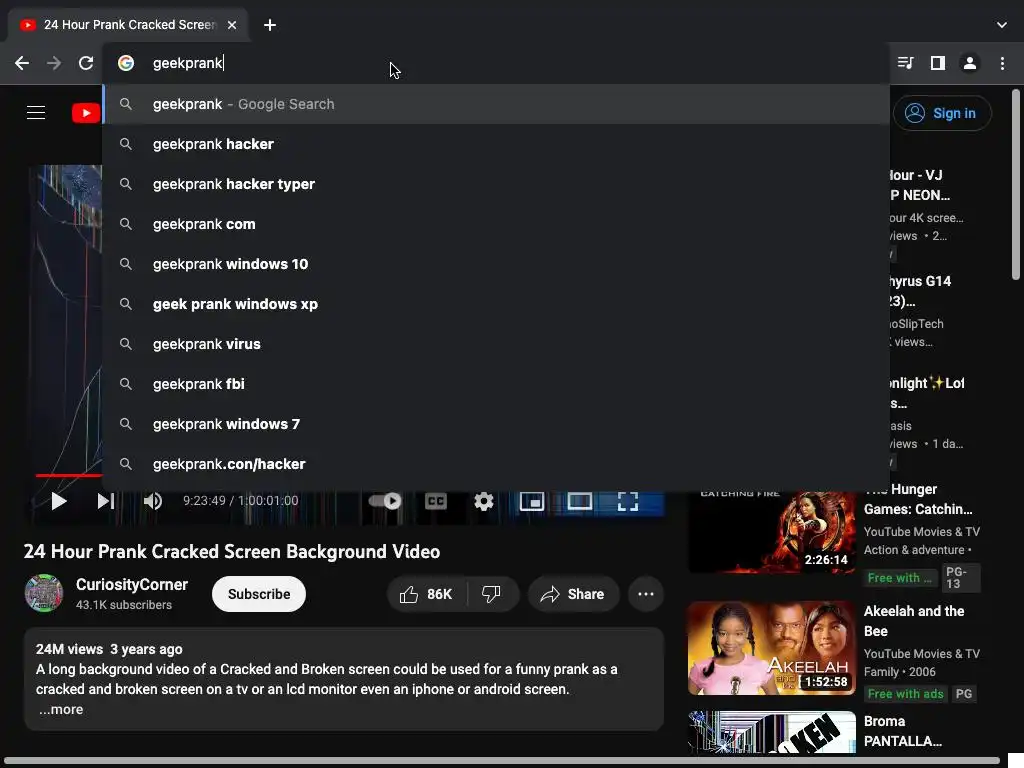Open the YouTube hamburger guide menu
The width and height of the screenshot is (1024, 768).
(x=36, y=112)
